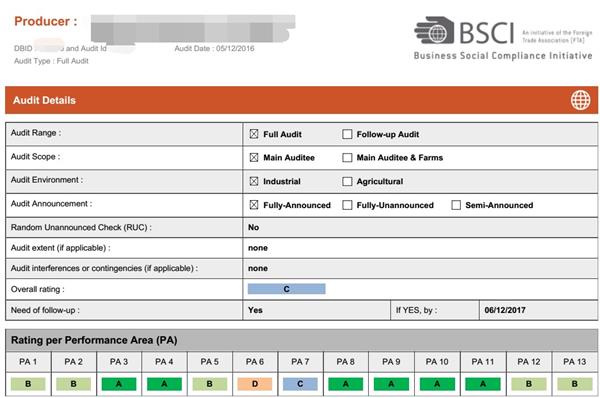Toggle the Main Auditee checkbox
This screenshot has height=398, width=600.
click(x=254, y=157)
